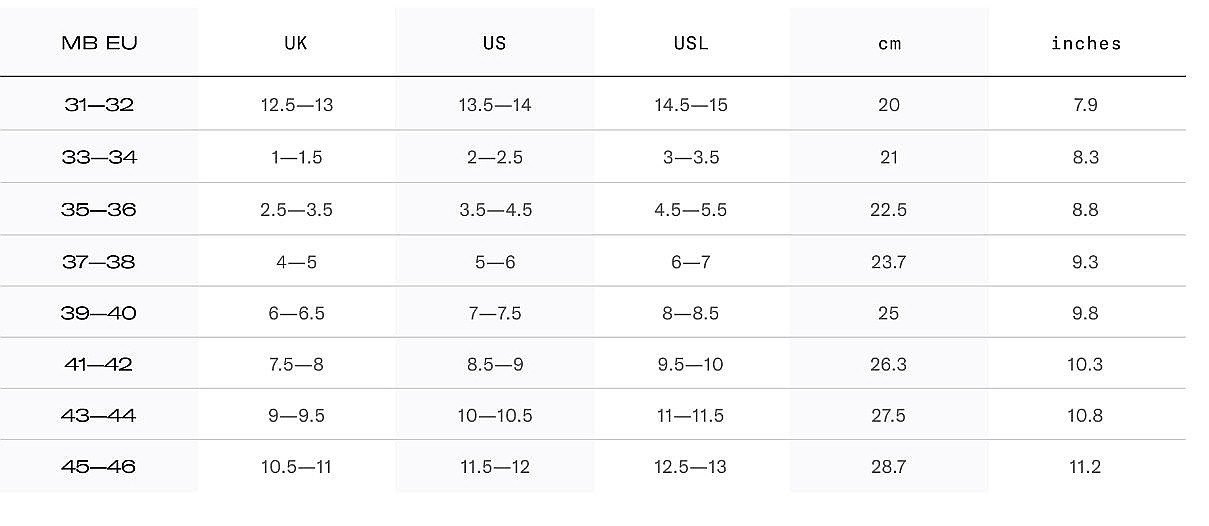The image size is (1209, 526).
Task: Select the 33—34 EU size cell
Action: (x=99, y=158)
